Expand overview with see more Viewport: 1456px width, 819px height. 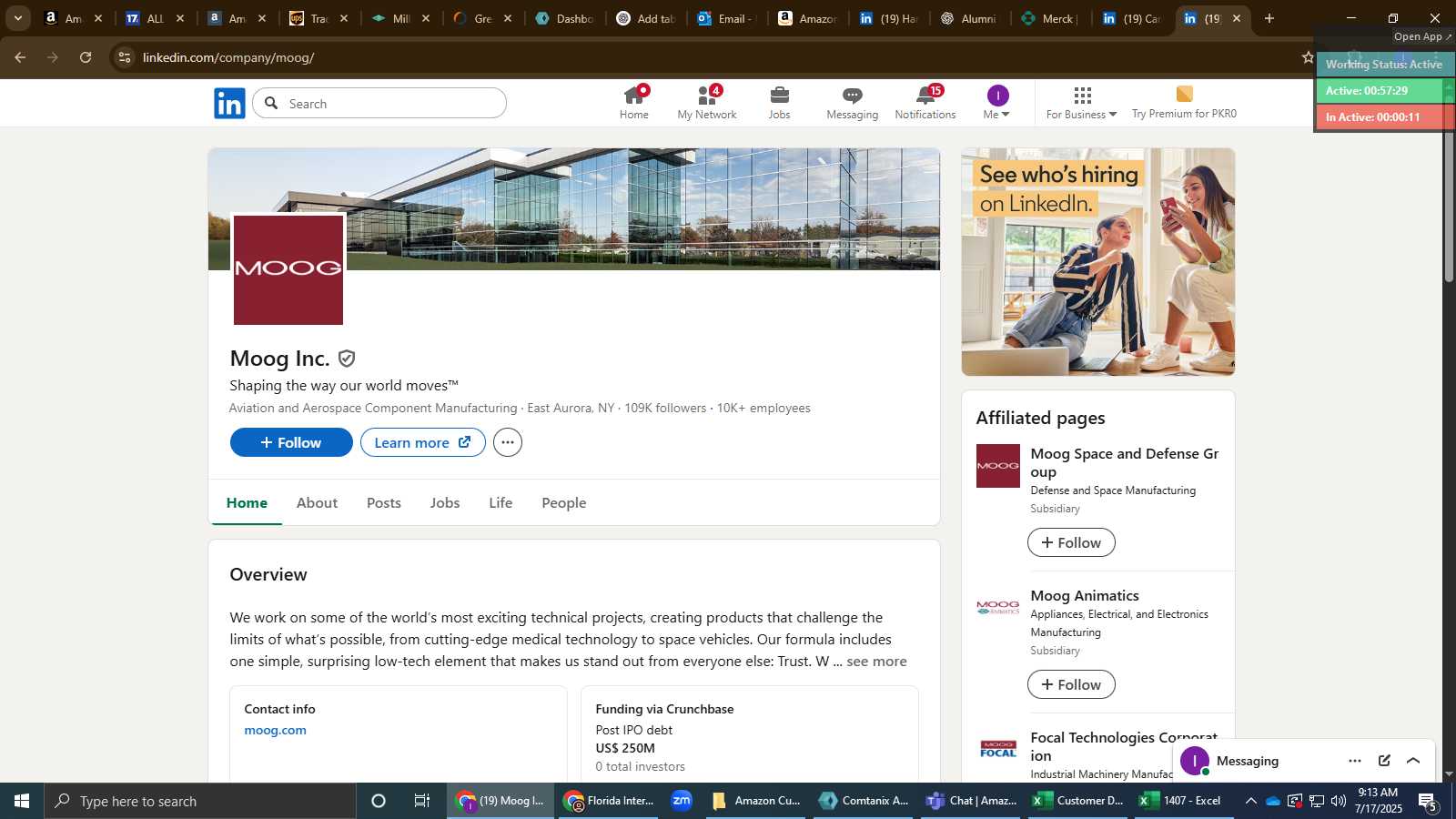coord(876,662)
